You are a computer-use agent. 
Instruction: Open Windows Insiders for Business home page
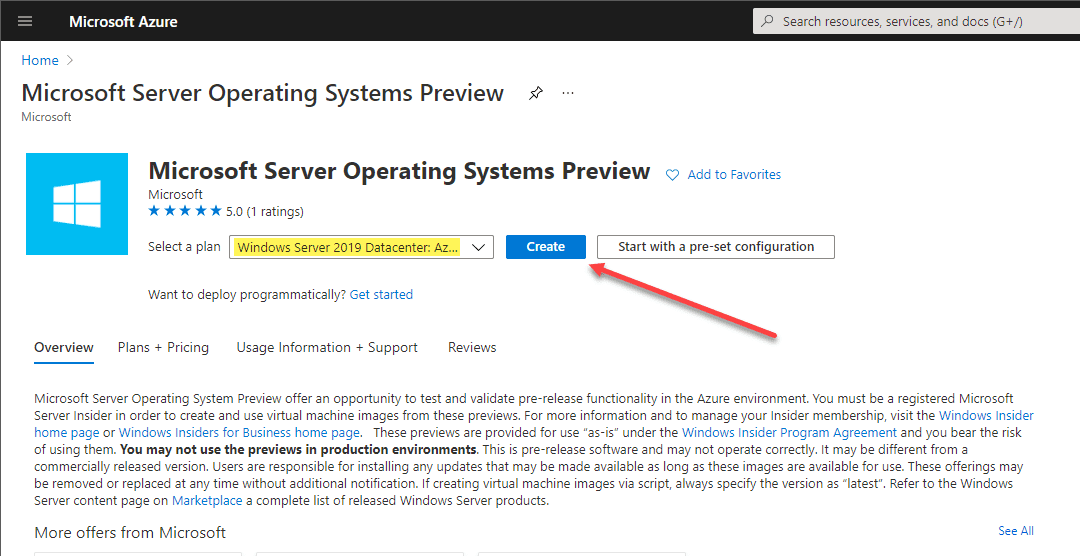(239, 433)
